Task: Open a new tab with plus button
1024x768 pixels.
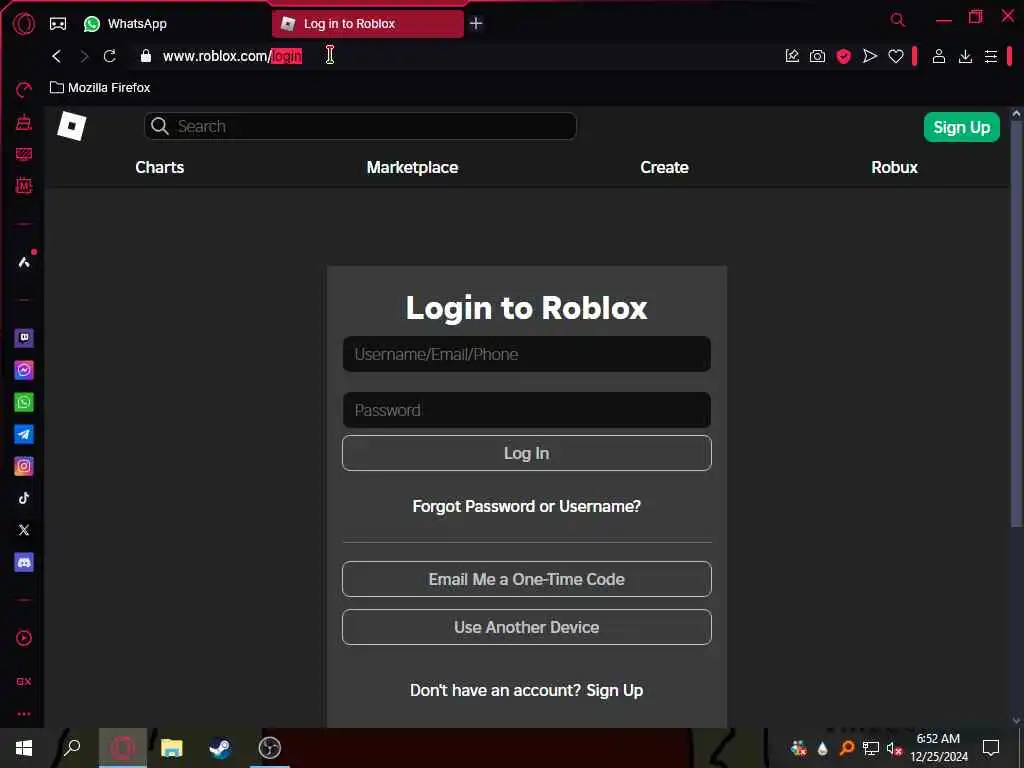Action: coord(476,24)
